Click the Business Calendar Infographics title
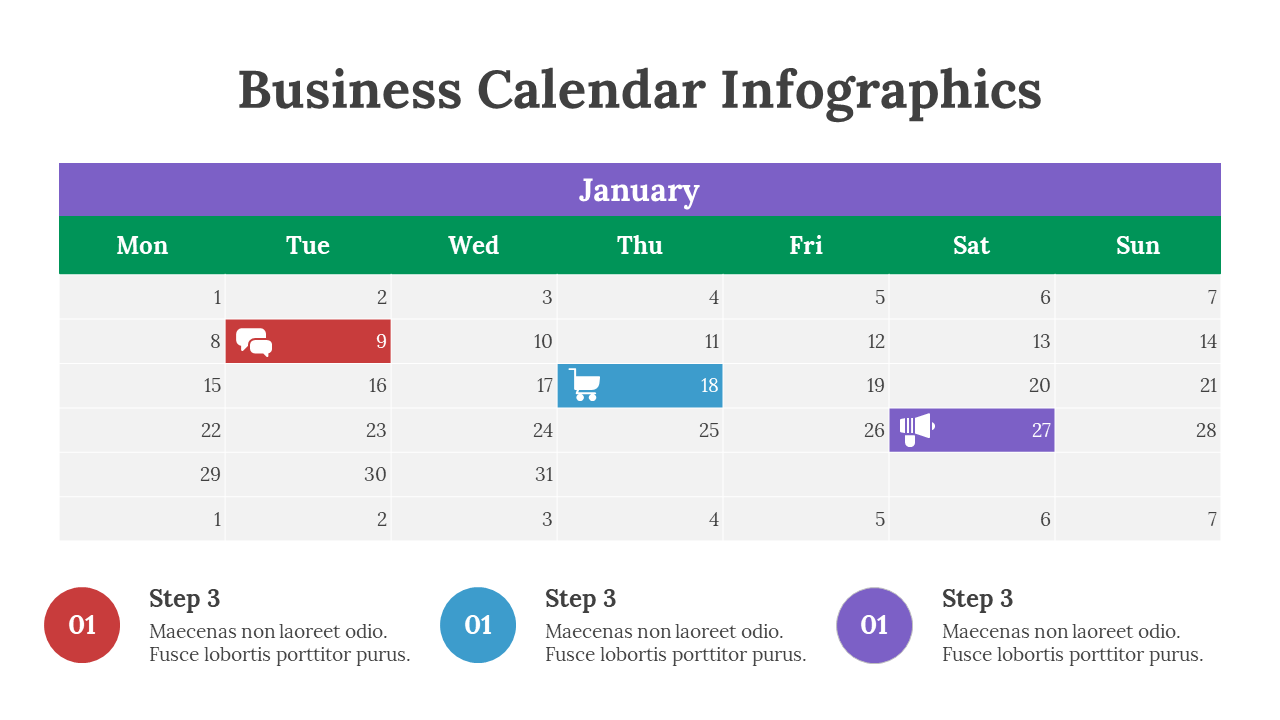 (640, 90)
